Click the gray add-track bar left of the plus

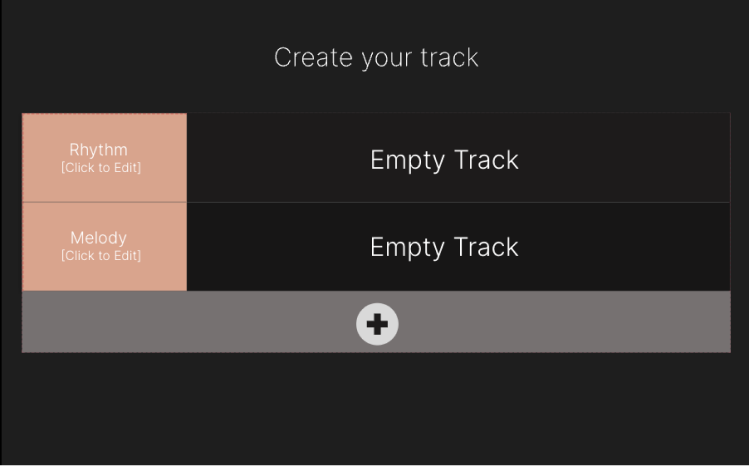189,322
